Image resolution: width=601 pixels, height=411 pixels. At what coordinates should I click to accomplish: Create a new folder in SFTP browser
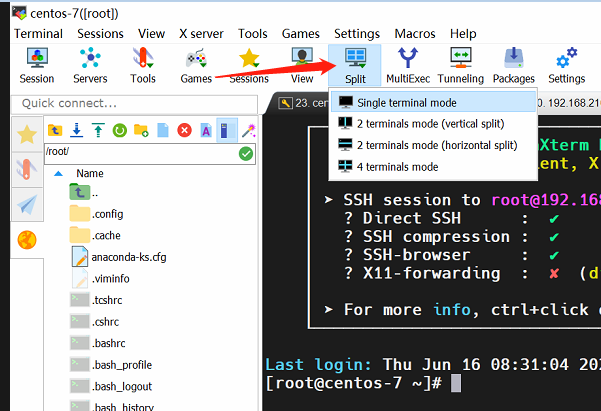click(141, 130)
